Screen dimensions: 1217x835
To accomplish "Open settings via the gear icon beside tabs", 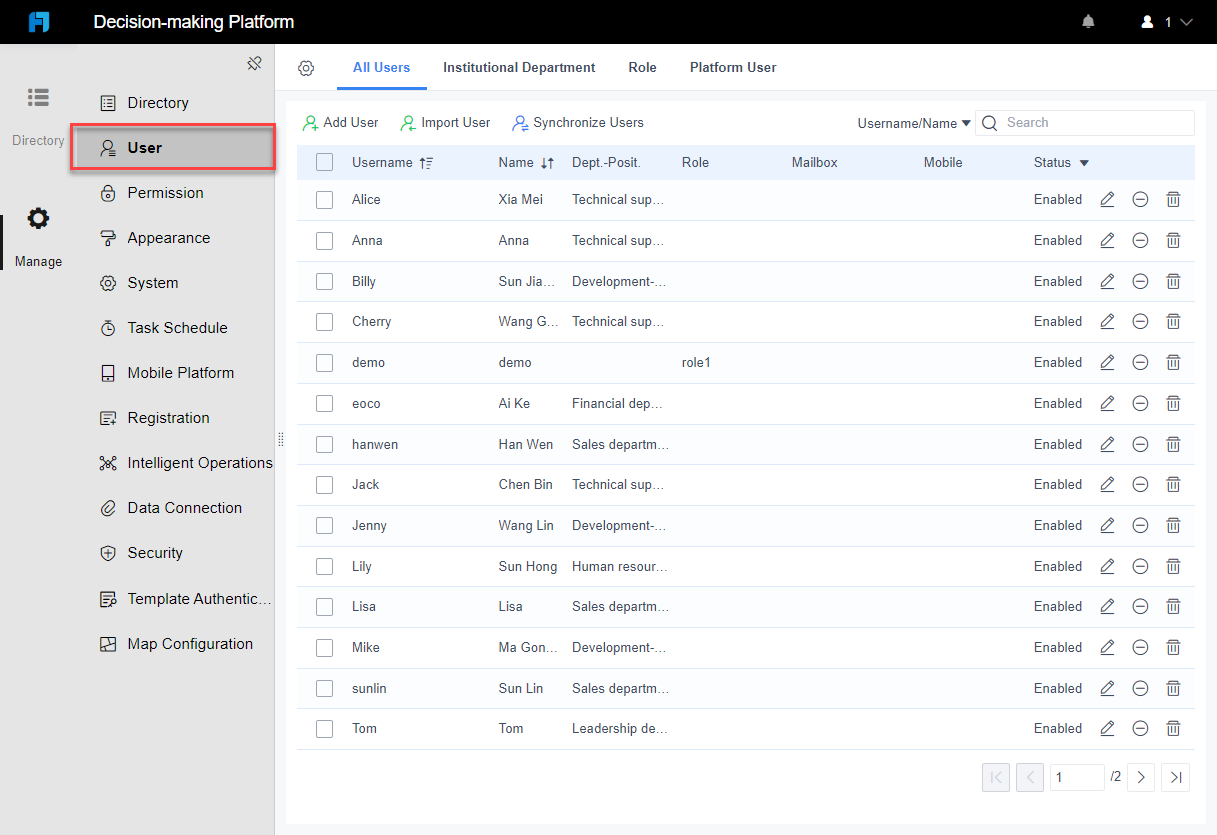I will tap(306, 67).
